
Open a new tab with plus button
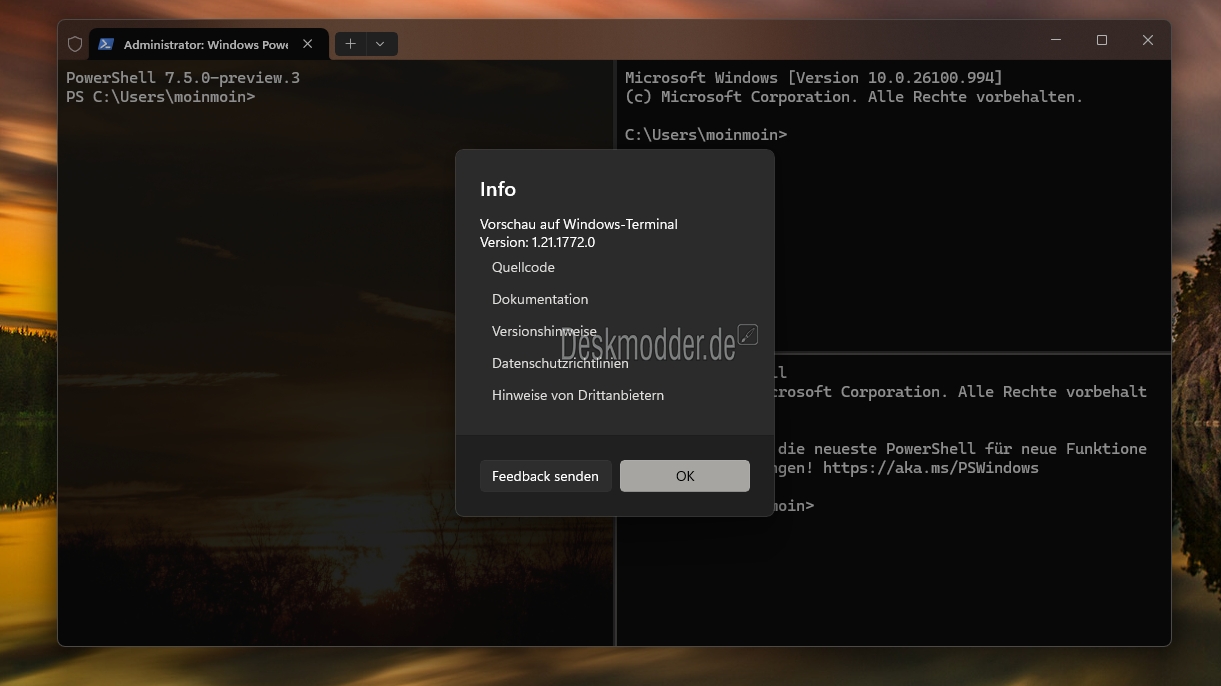350,44
